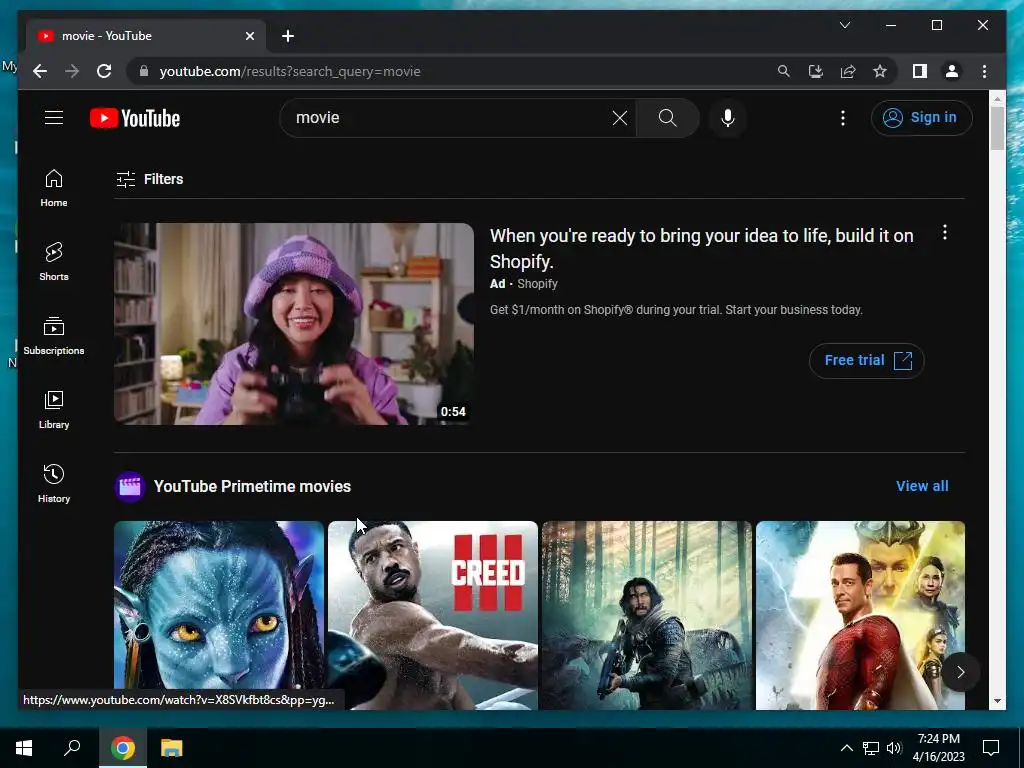Open Windows taskbar search

click(72, 748)
